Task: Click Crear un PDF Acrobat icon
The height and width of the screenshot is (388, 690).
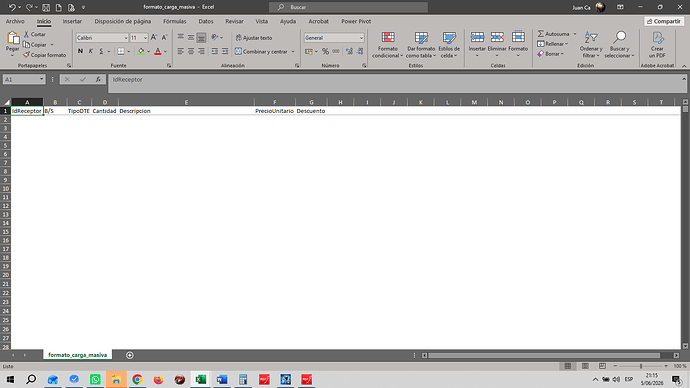Action: (657, 45)
